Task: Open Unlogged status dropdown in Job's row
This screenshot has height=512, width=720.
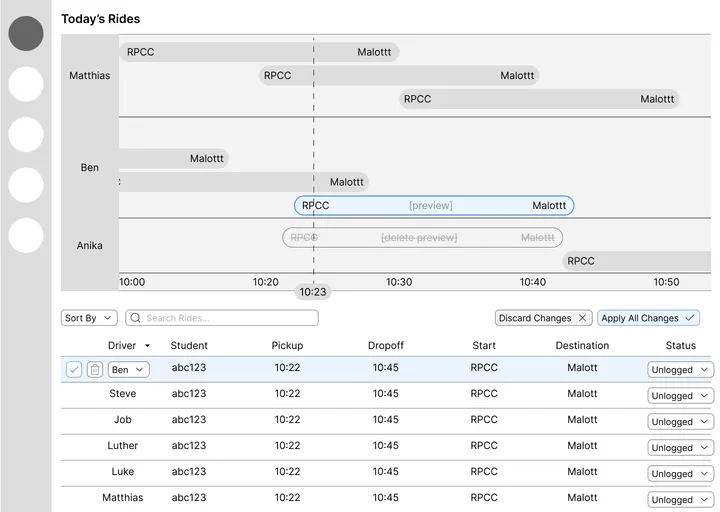Action: click(681, 422)
